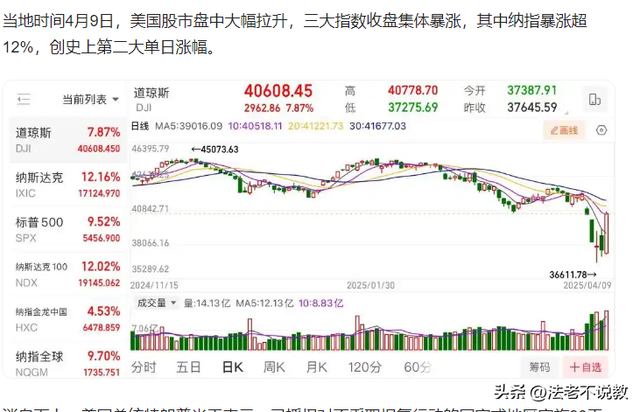Click the layout switch icon beside quotes
The width and height of the screenshot is (640, 412).
pos(594,99)
